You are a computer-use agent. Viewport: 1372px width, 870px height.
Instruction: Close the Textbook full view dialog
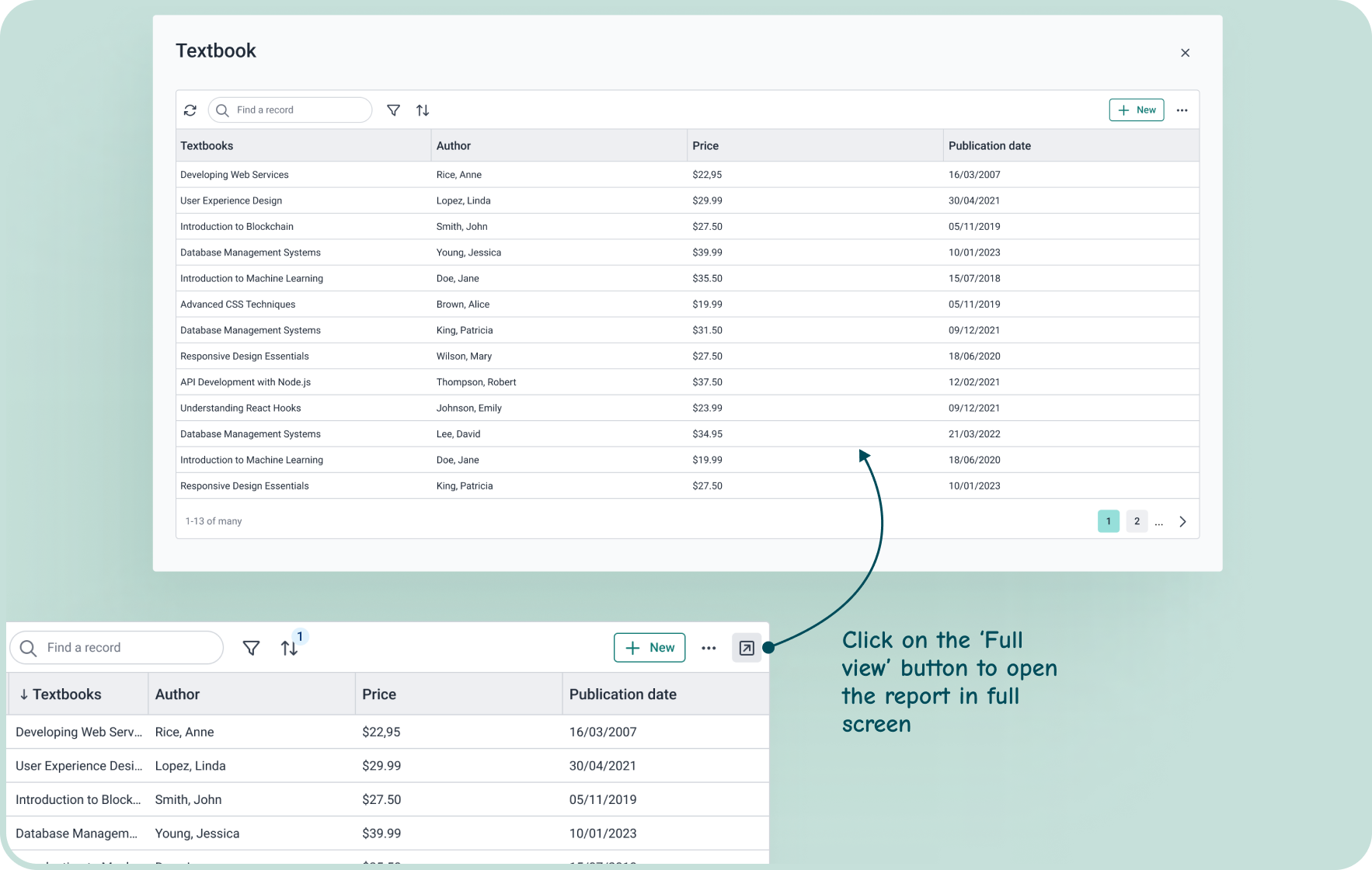tap(1185, 53)
